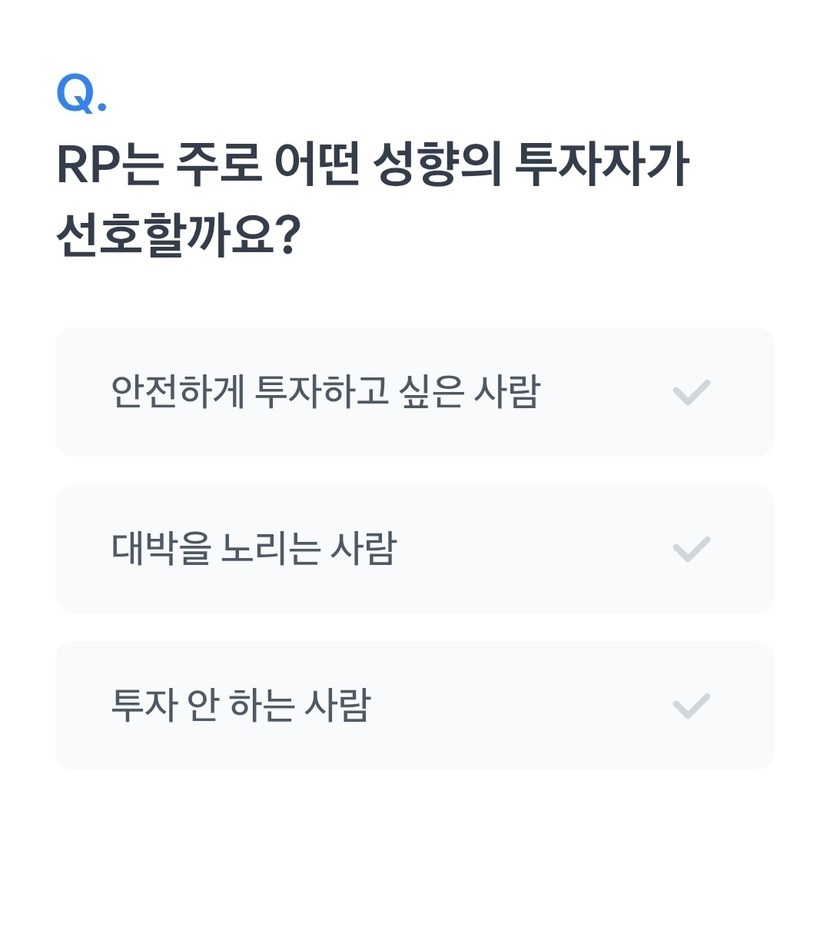Choose the first answer card about safe investing
The height and width of the screenshot is (947, 830).
[x=414, y=392]
